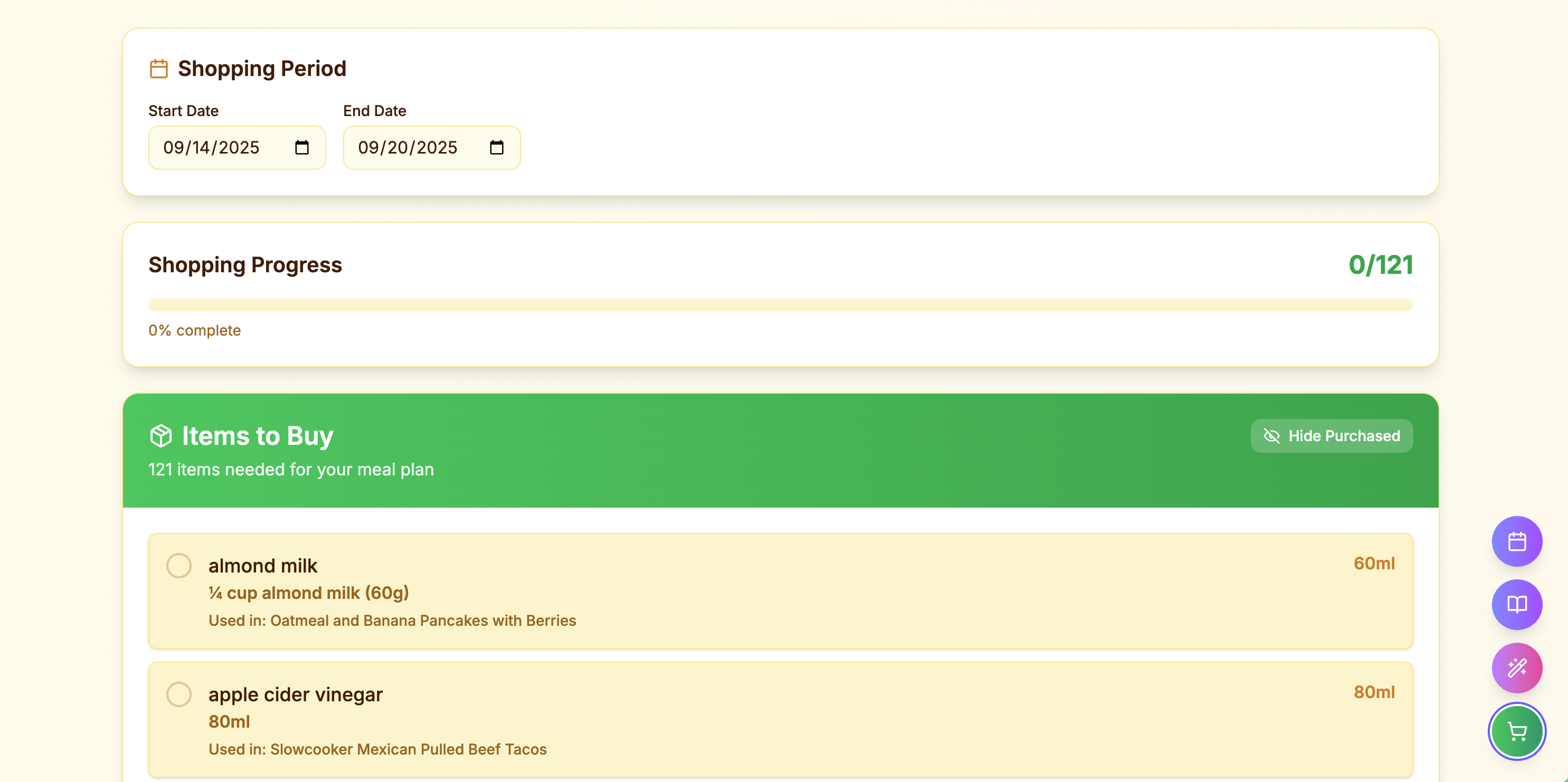The image size is (1568, 782).
Task: Open the calendar floating button
Action: 1516,541
